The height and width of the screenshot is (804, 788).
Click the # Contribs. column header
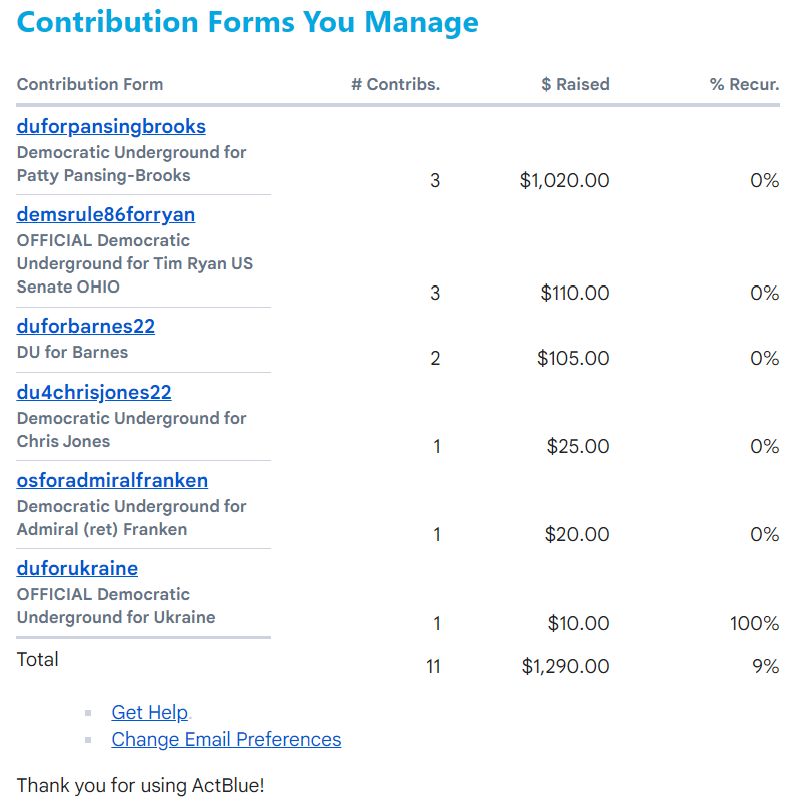pos(395,84)
